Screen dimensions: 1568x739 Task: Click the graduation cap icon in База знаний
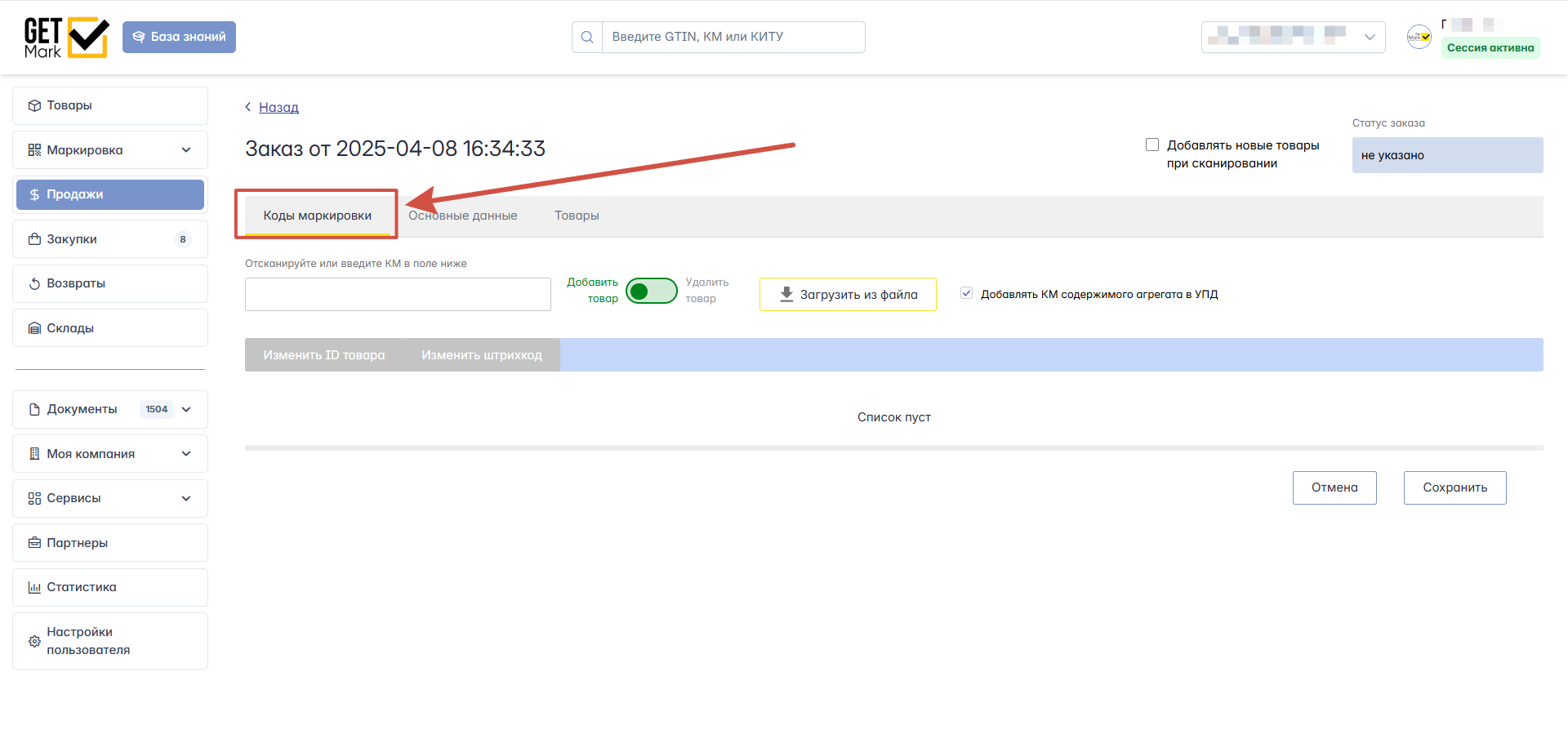pos(139,37)
